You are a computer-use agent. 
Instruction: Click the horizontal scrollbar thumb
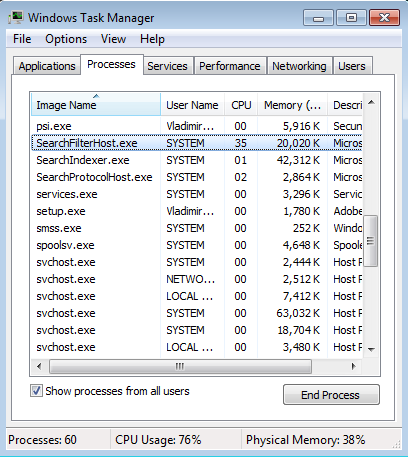point(180,366)
